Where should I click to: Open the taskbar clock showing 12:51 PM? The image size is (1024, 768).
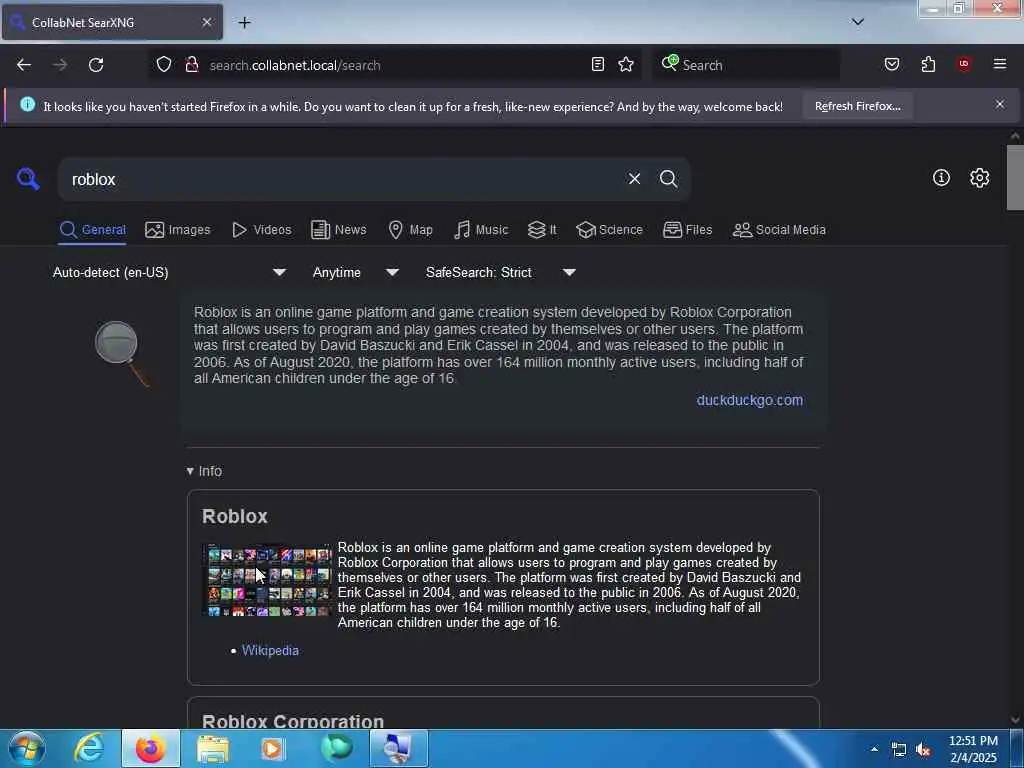point(973,749)
